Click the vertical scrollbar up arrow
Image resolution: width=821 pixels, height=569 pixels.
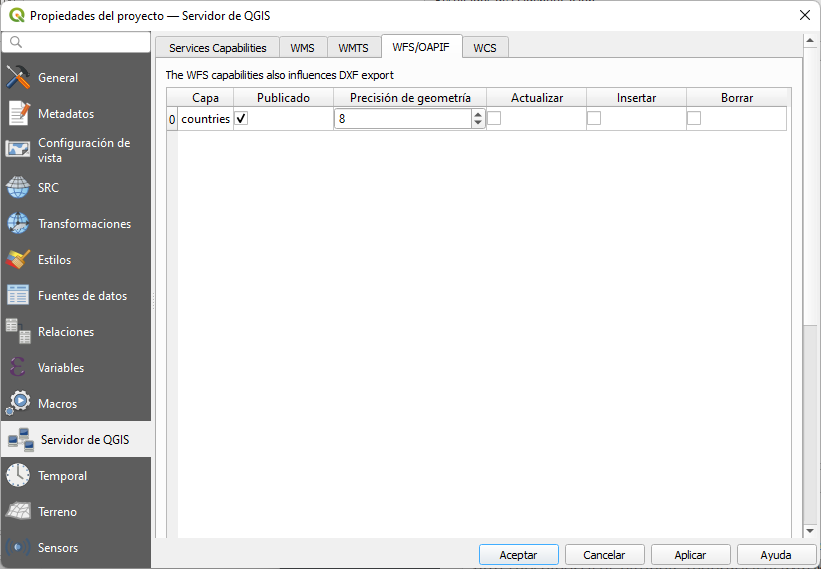click(x=810, y=40)
